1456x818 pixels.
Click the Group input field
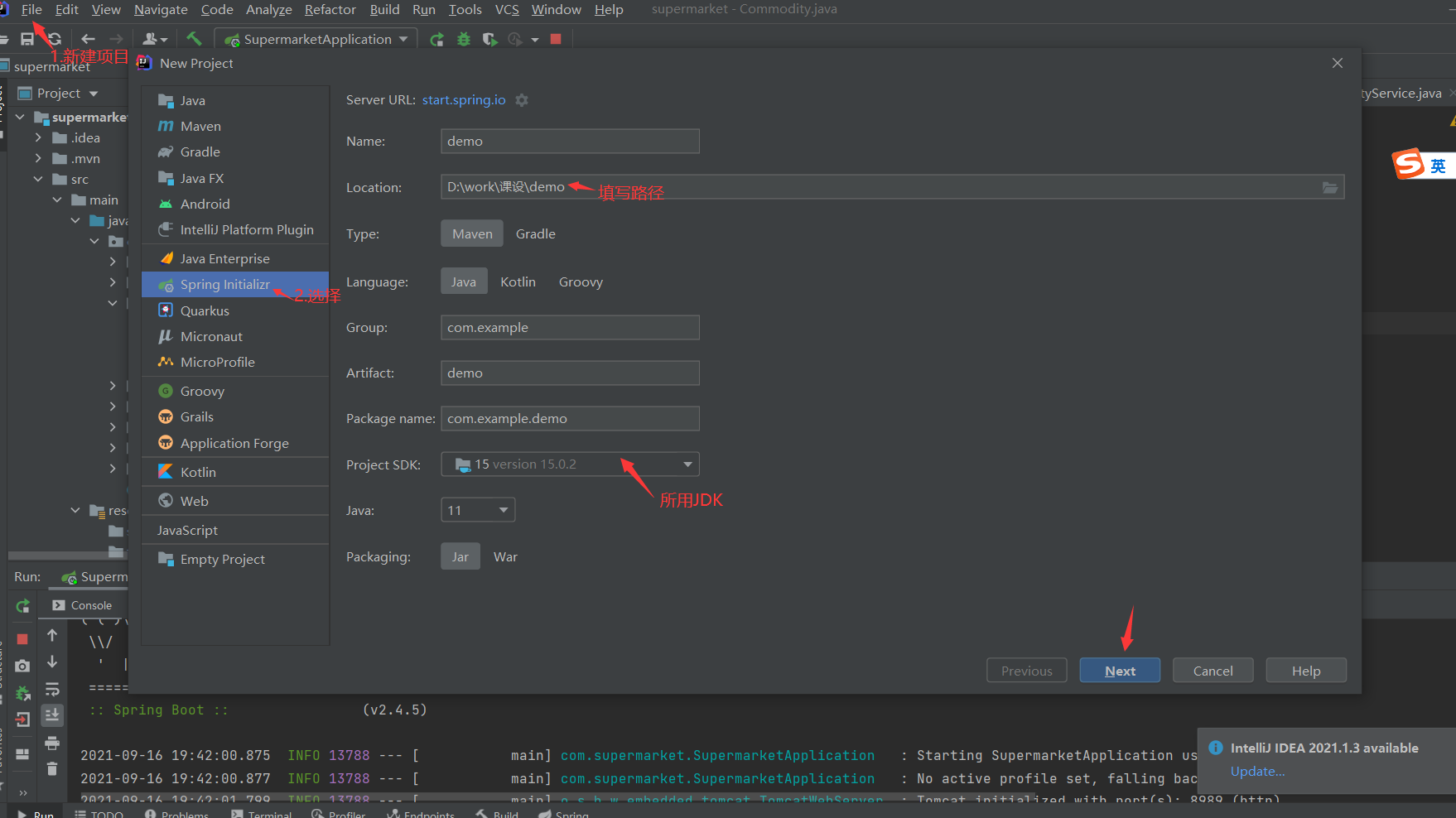(570, 328)
